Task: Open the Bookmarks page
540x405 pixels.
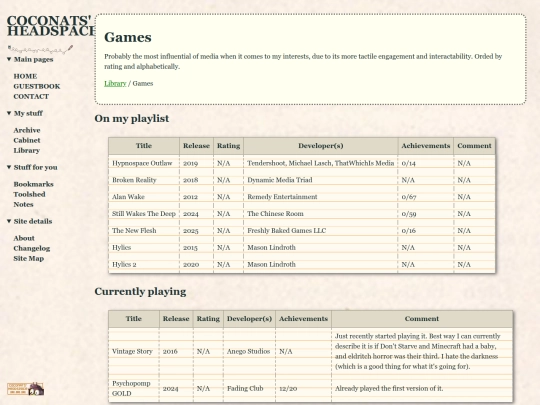Action: tap(33, 184)
